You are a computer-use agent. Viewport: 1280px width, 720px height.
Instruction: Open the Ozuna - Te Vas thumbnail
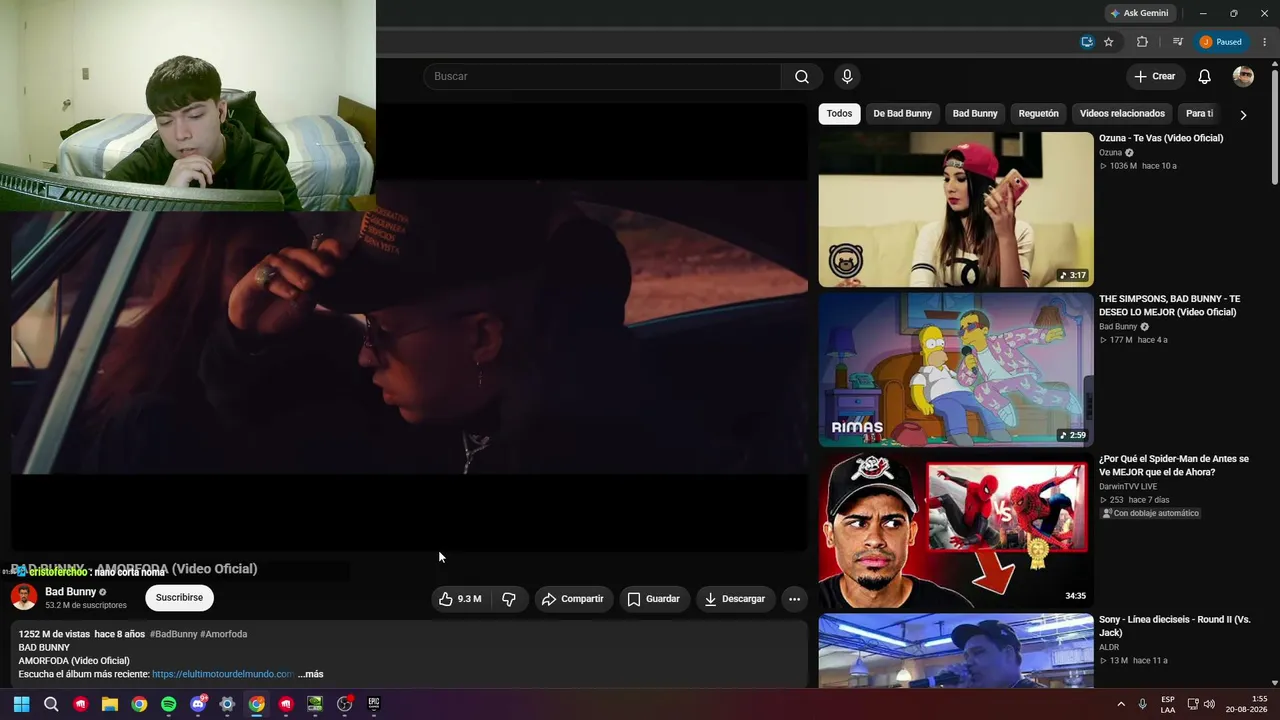click(x=956, y=210)
